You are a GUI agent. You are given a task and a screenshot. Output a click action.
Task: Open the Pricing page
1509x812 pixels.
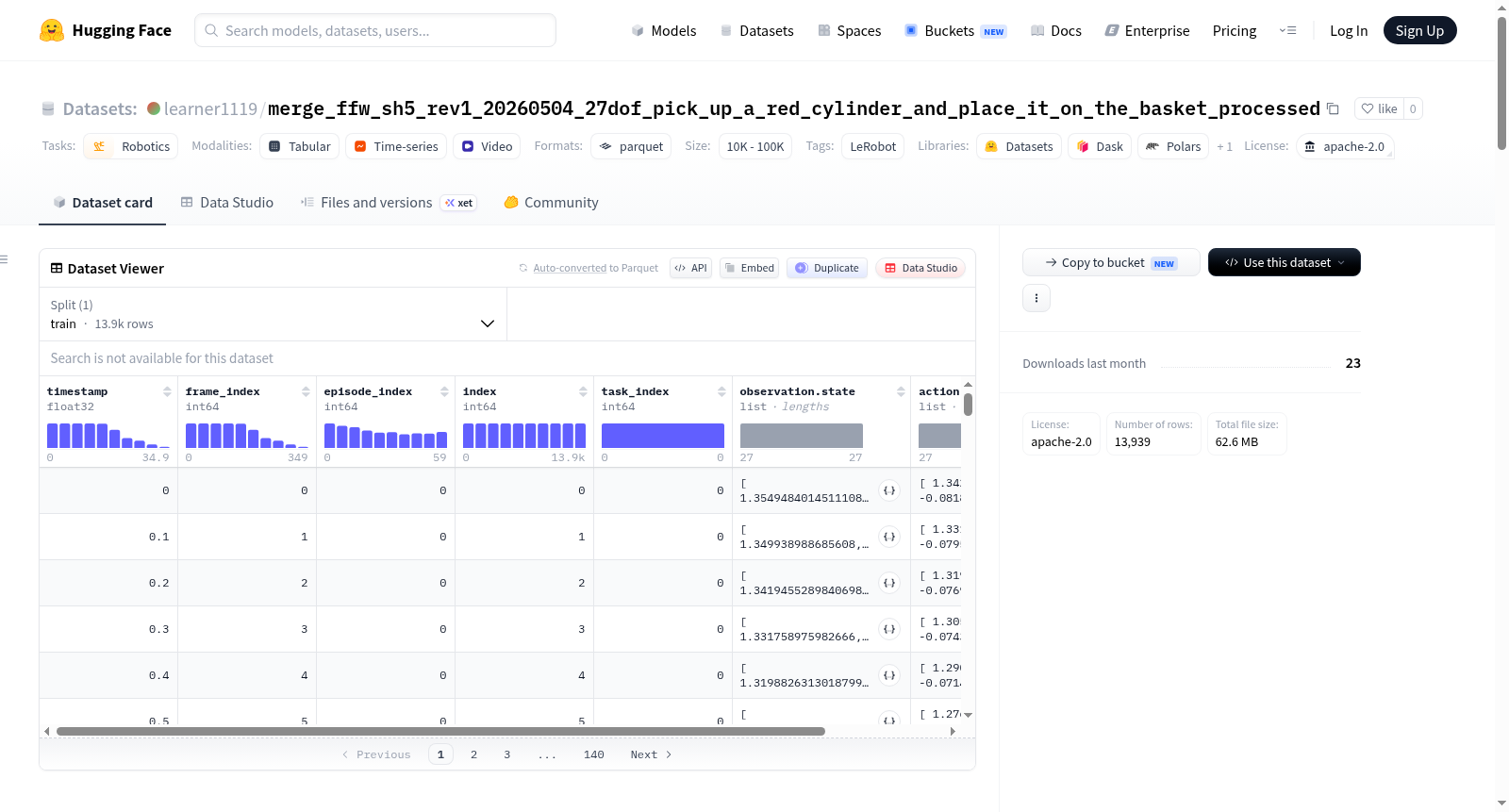point(1235,30)
